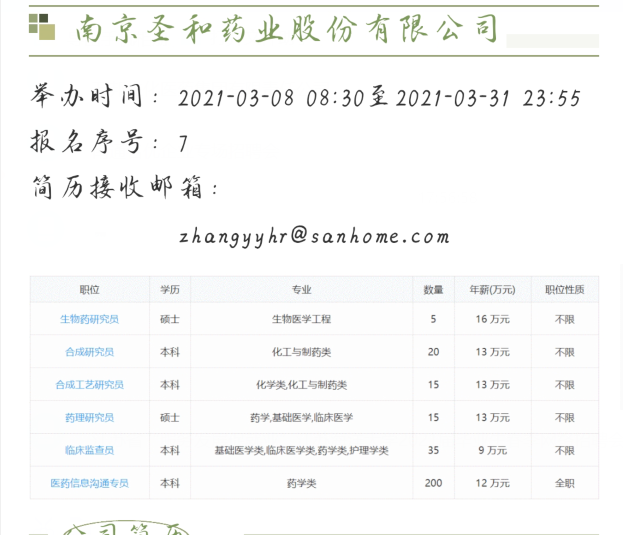Click the email zhangyyhr@sanhome.com

coord(314,236)
